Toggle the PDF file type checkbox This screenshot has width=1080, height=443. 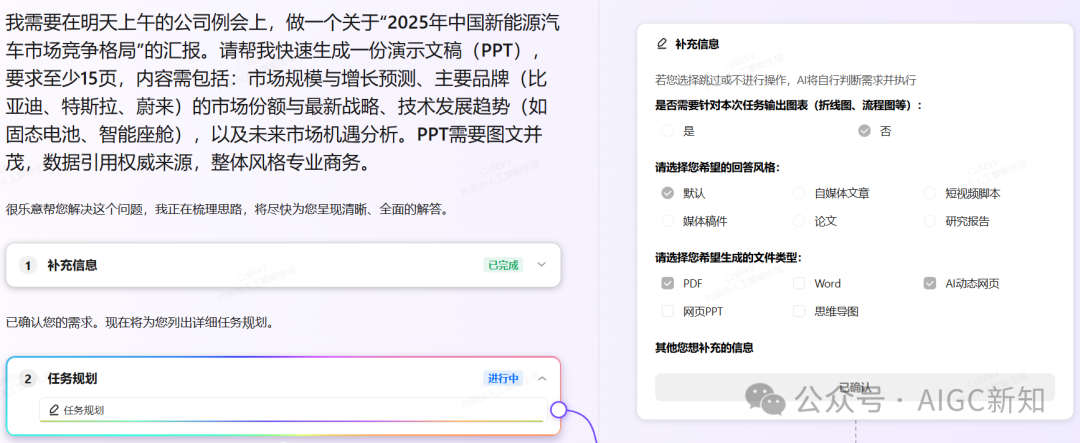pyautogui.click(x=667, y=283)
